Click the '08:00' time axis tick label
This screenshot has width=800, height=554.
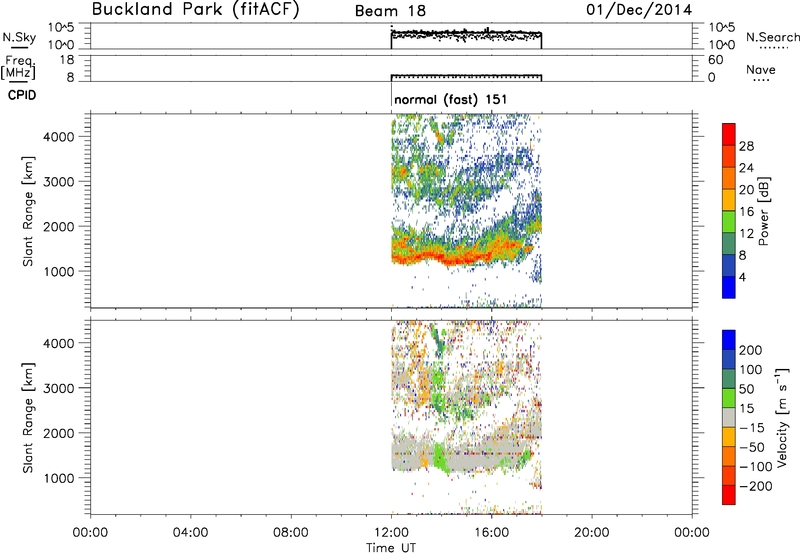(290, 533)
